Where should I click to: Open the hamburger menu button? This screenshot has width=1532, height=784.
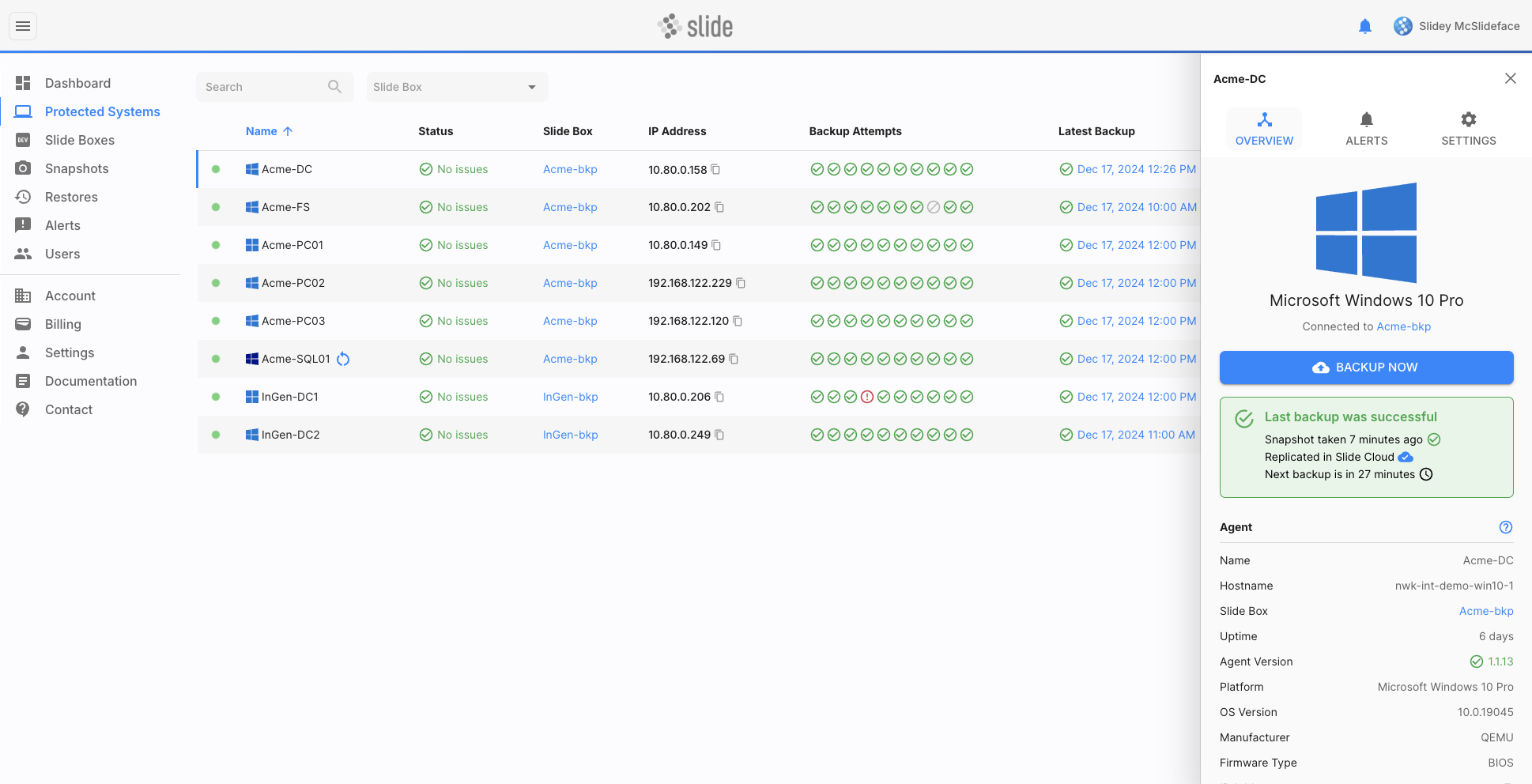click(23, 26)
